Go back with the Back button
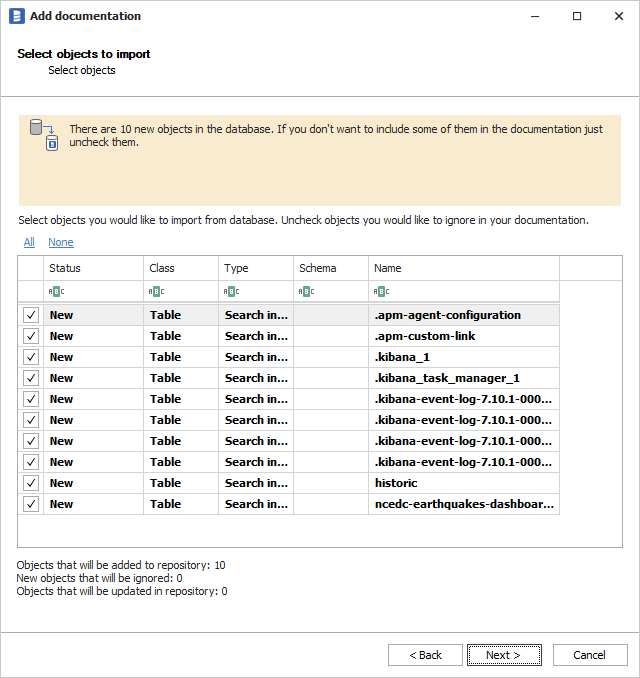 point(425,655)
